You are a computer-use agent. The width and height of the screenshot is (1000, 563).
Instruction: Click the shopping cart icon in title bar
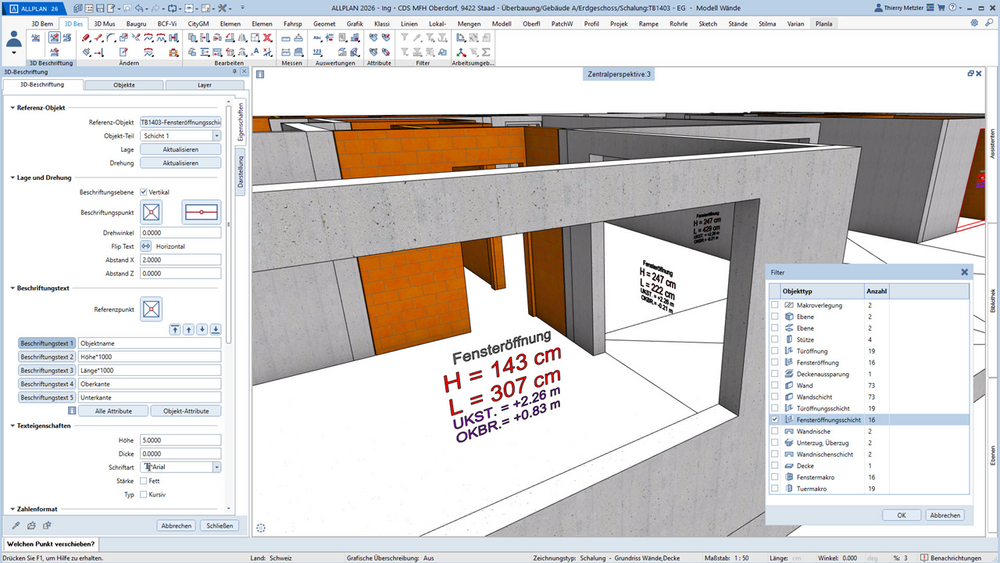[941, 8]
